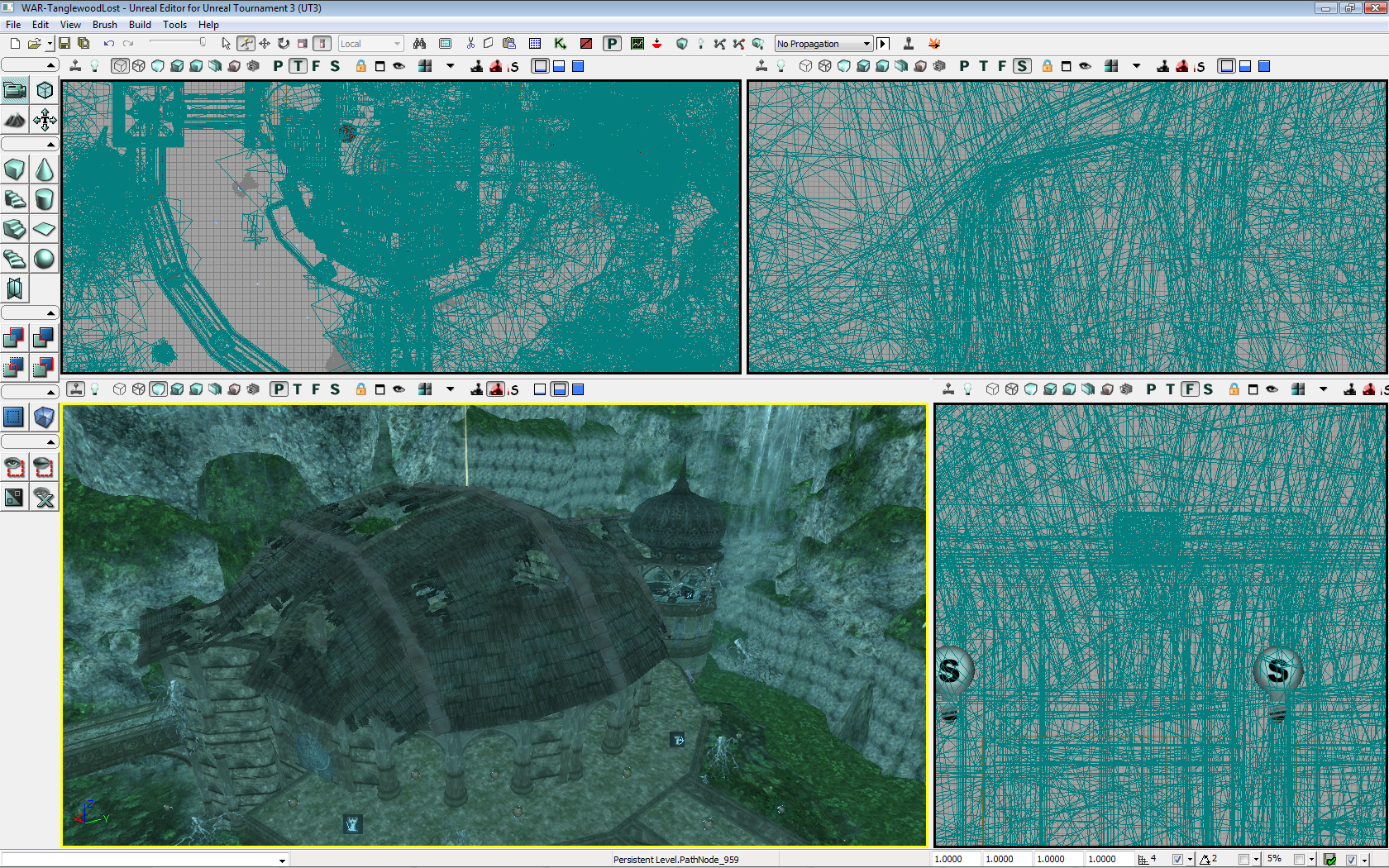1389x868 pixels.
Task: Click far view plane slider in toolbar
Action: 177,43
